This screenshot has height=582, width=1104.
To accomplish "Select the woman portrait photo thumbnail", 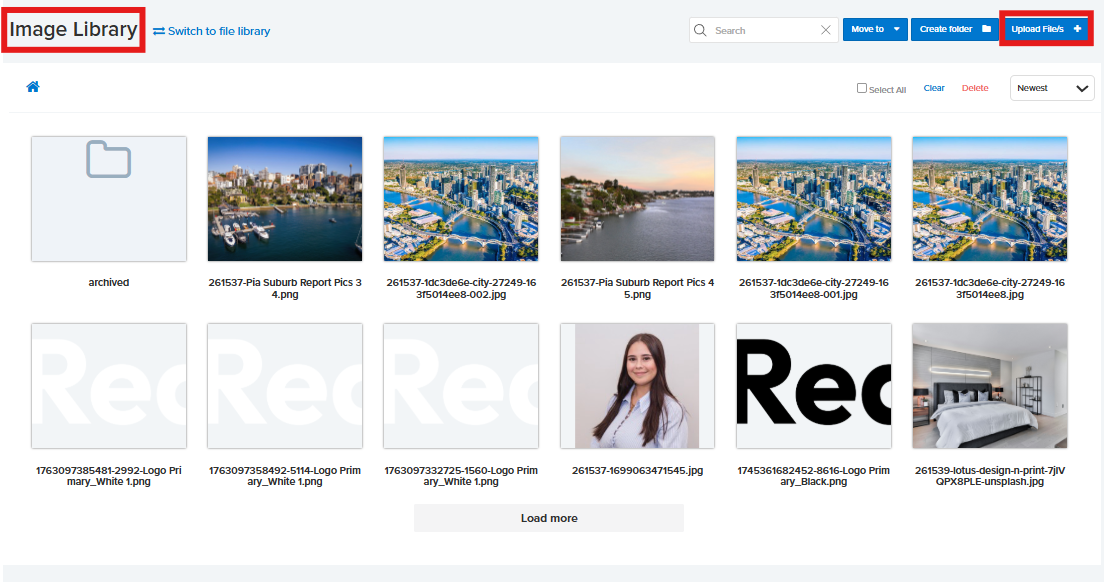I will (x=637, y=386).
